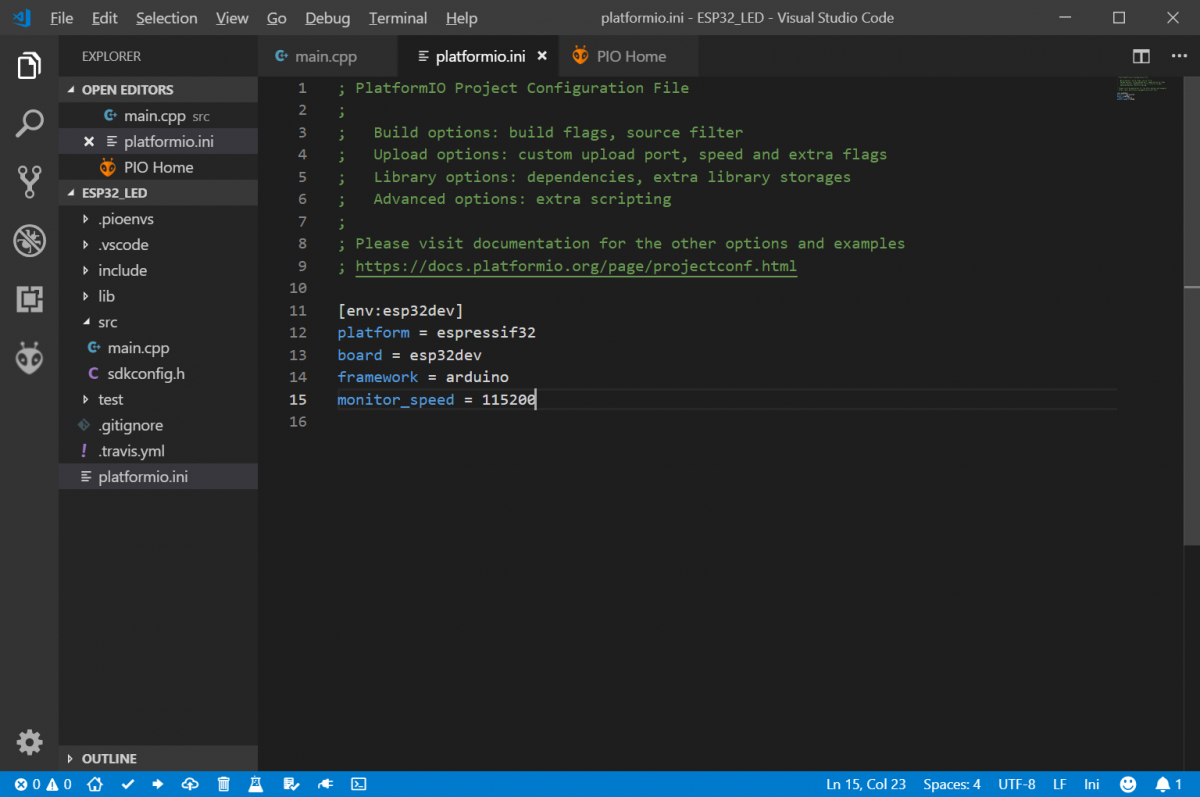Open the Terminal menu
1200x797 pixels.
(x=400, y=18)
